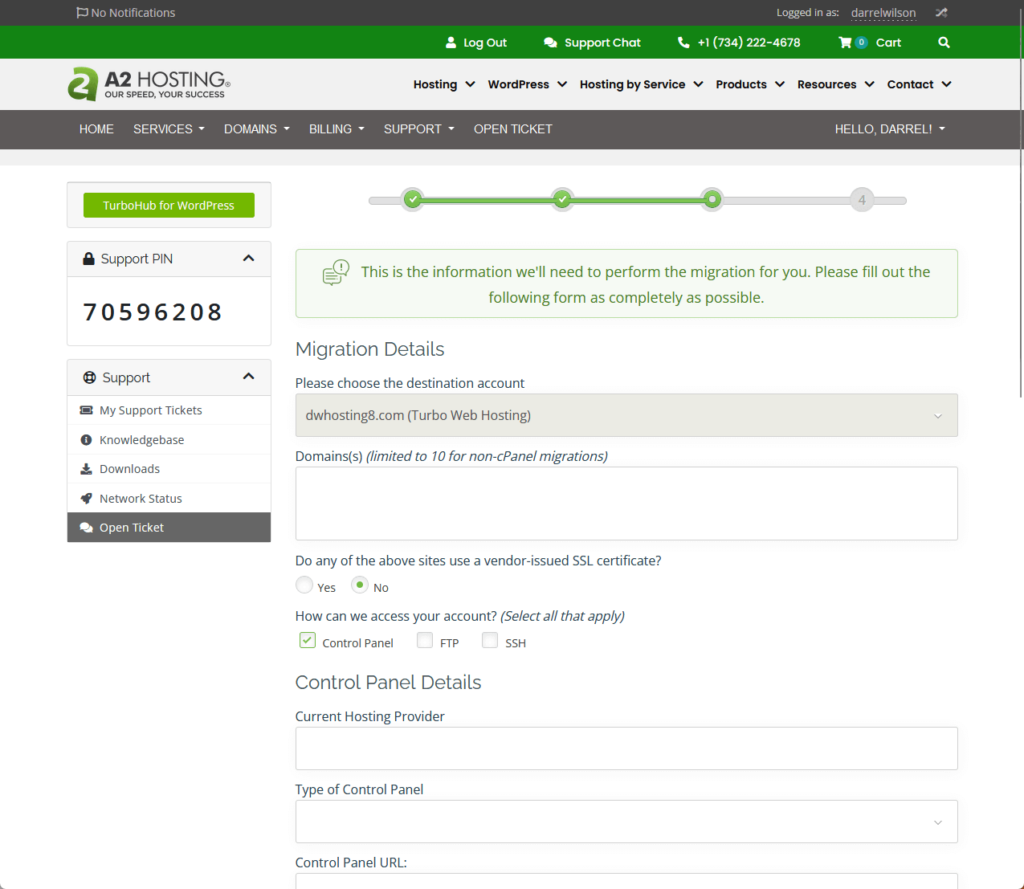Open the destination account dropdown
Screen dimensions: 1024x889
point(626,415)
